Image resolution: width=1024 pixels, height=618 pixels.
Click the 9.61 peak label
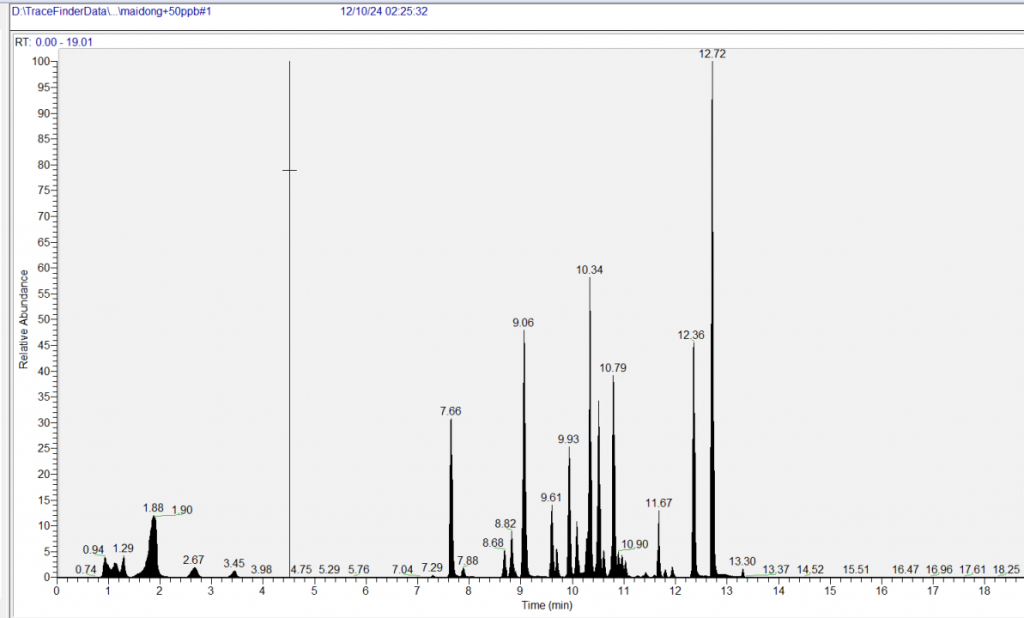click(x=551, y=498)
